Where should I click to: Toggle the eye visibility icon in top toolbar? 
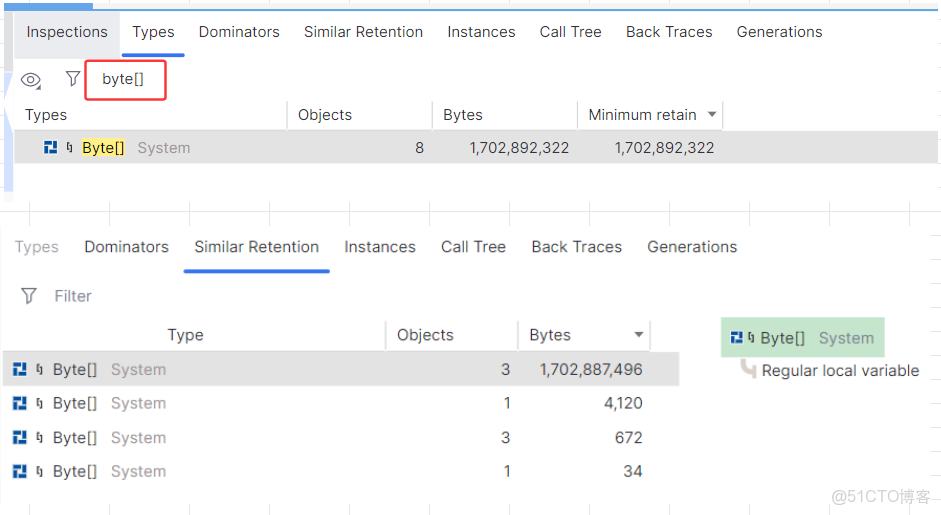point(31,80)
